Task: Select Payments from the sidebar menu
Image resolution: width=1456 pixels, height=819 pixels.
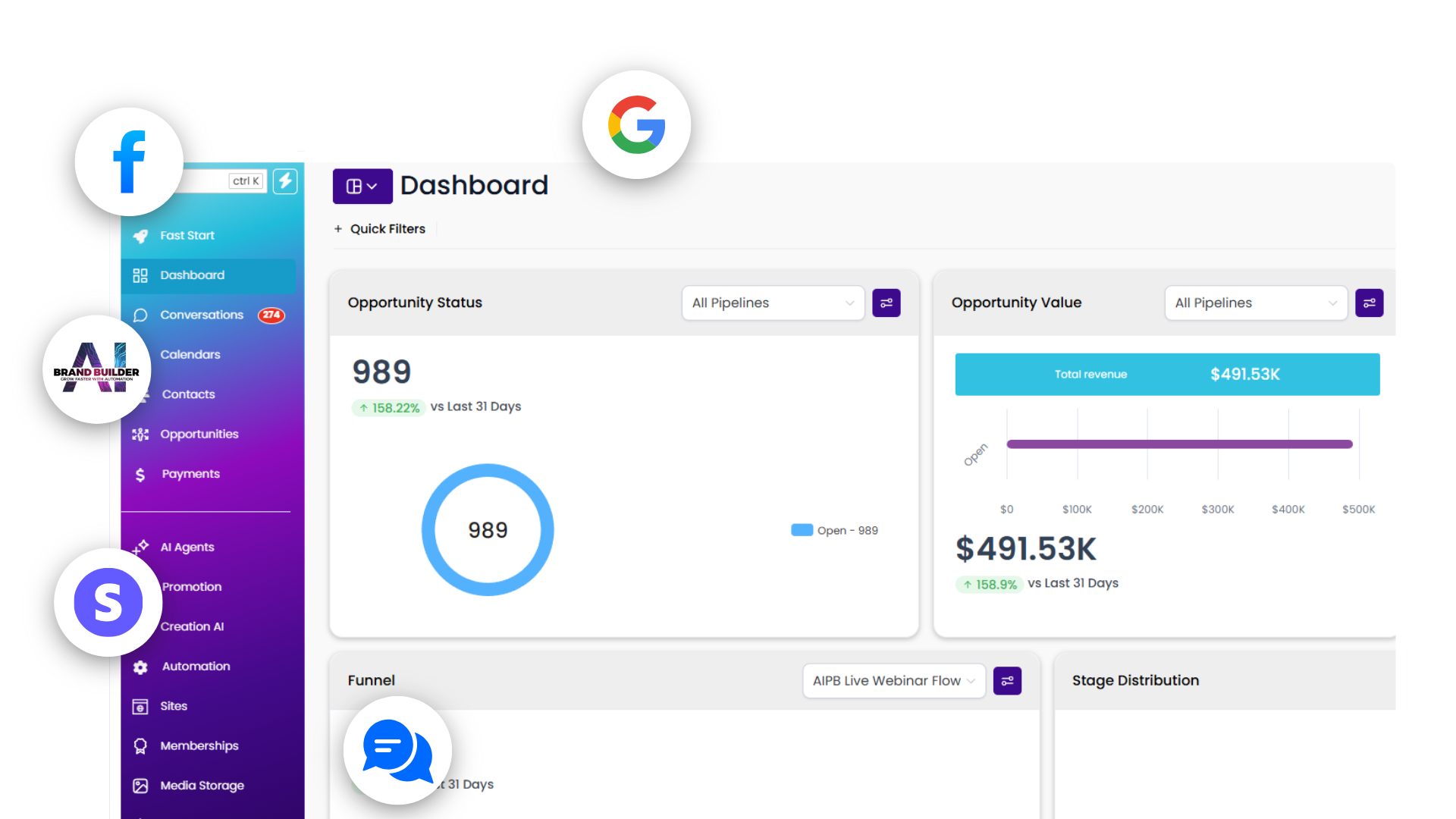Action: coord(190,474)
